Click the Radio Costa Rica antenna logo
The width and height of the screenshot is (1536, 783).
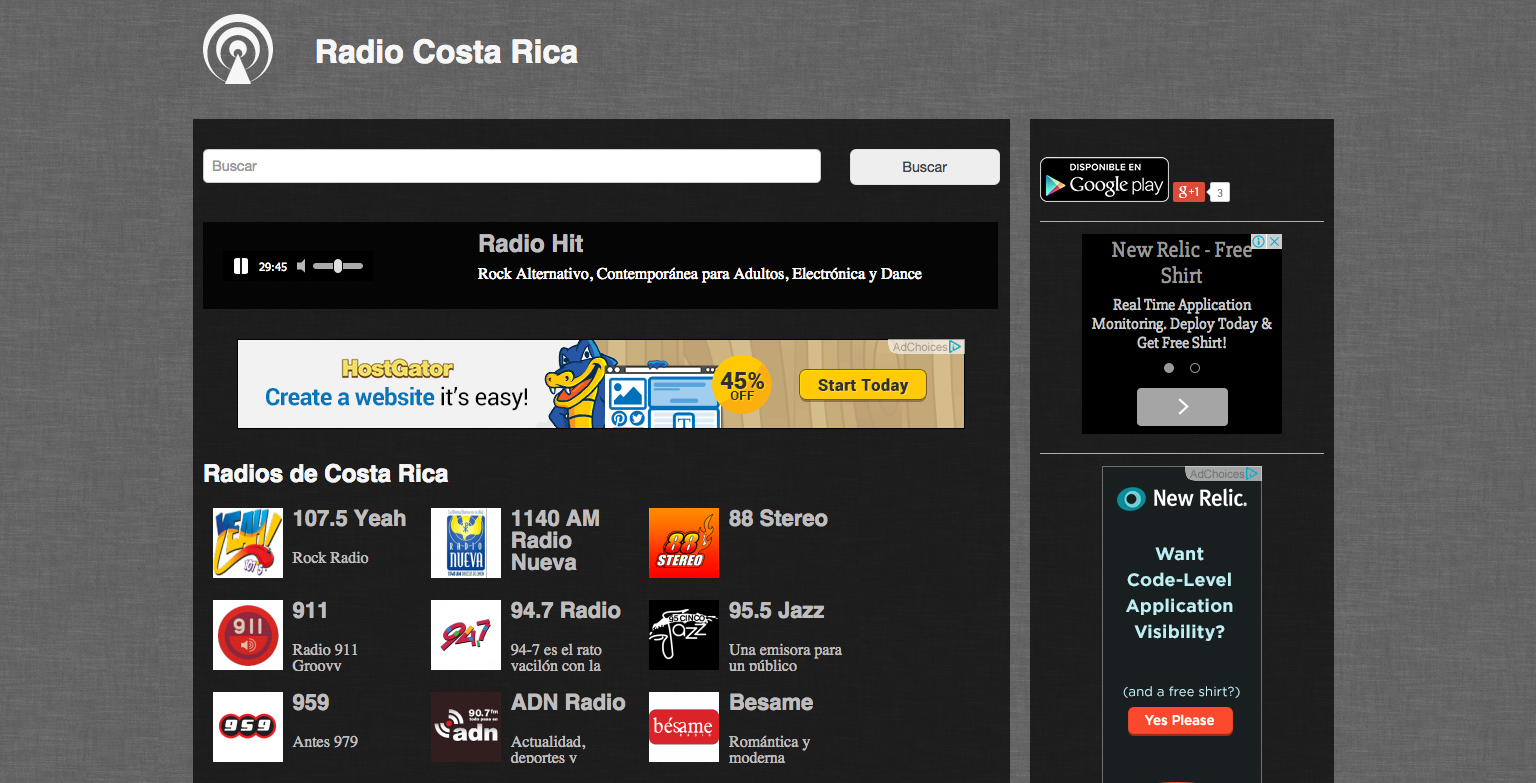(237, 49)
